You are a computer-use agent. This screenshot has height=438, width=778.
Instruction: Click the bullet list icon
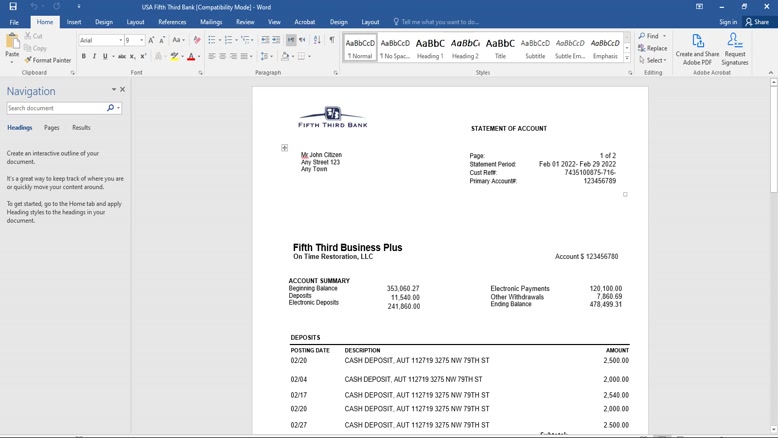[x=212, y=40]
